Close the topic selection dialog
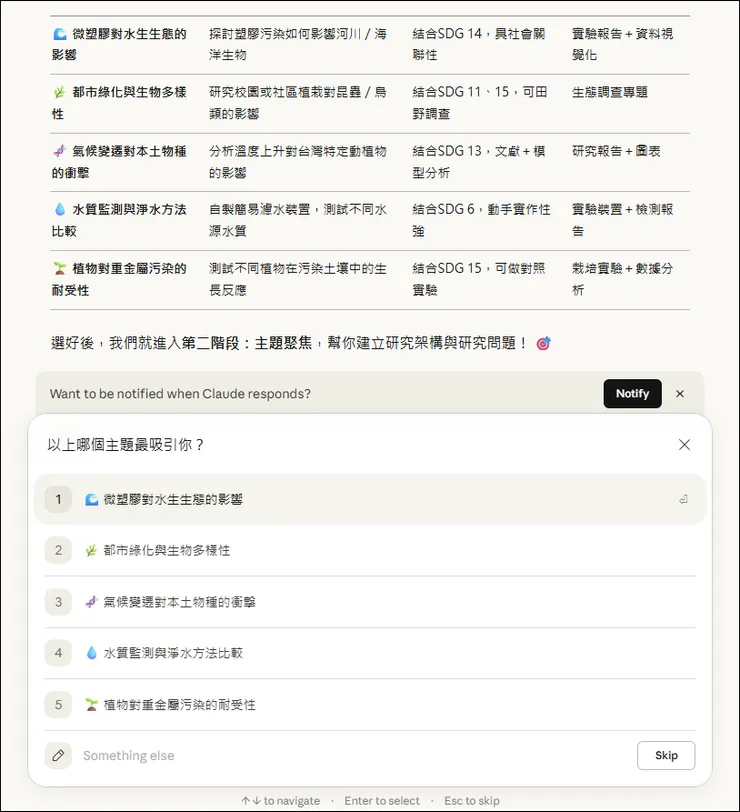 pos(684,444)
